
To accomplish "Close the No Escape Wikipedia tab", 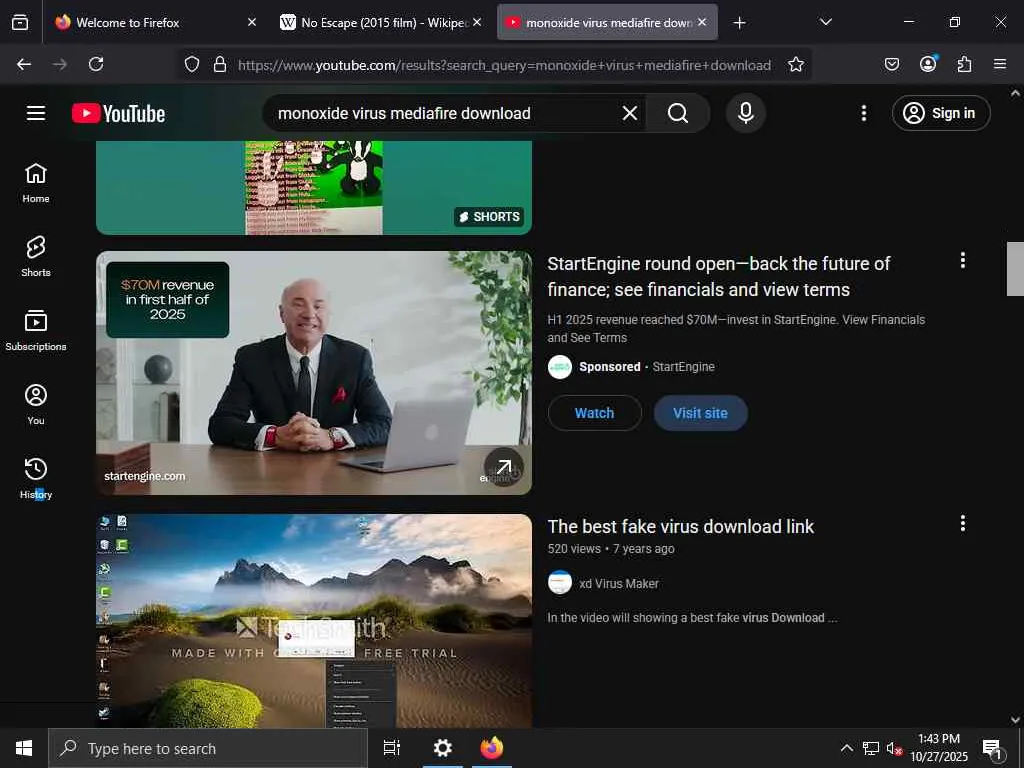I will click(x=477, y=22).
